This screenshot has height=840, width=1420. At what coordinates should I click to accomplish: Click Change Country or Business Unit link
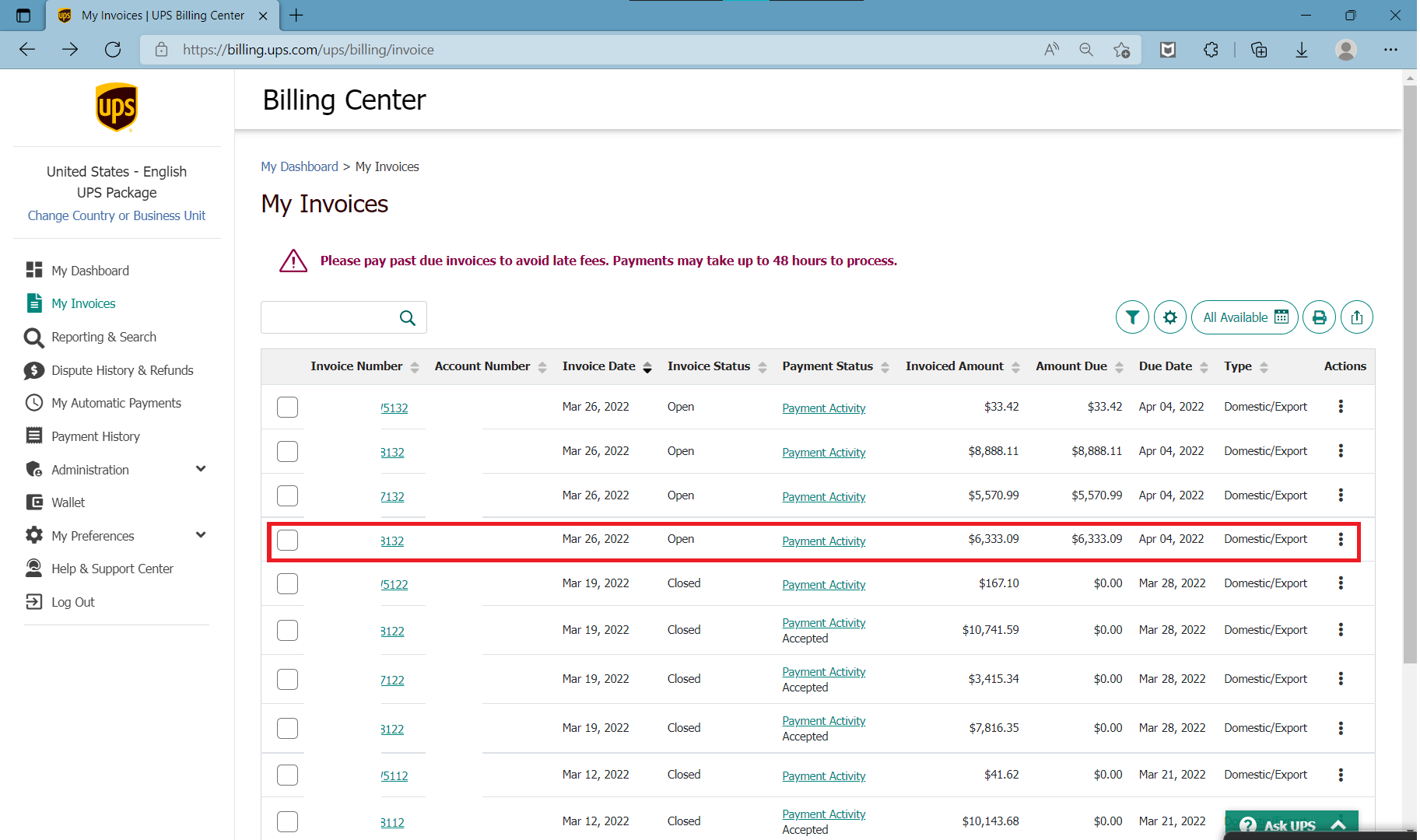[117, 215]
